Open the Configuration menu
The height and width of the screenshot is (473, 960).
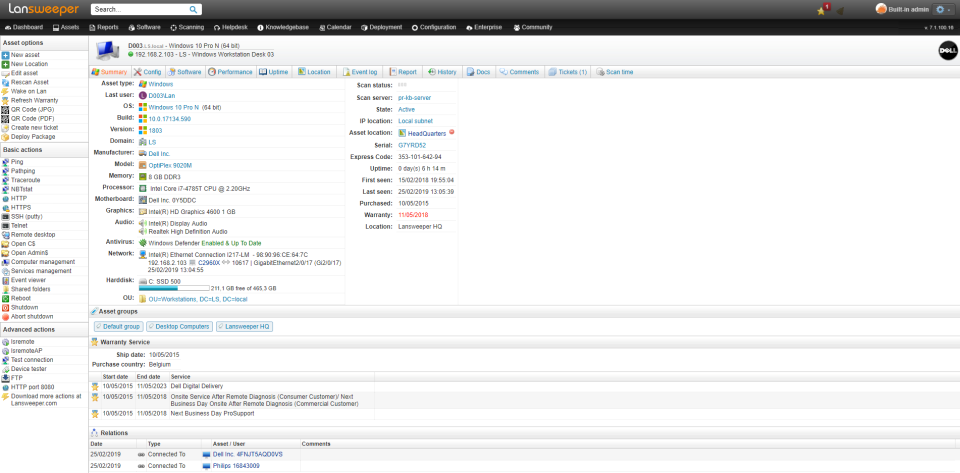tap(434, 28)
